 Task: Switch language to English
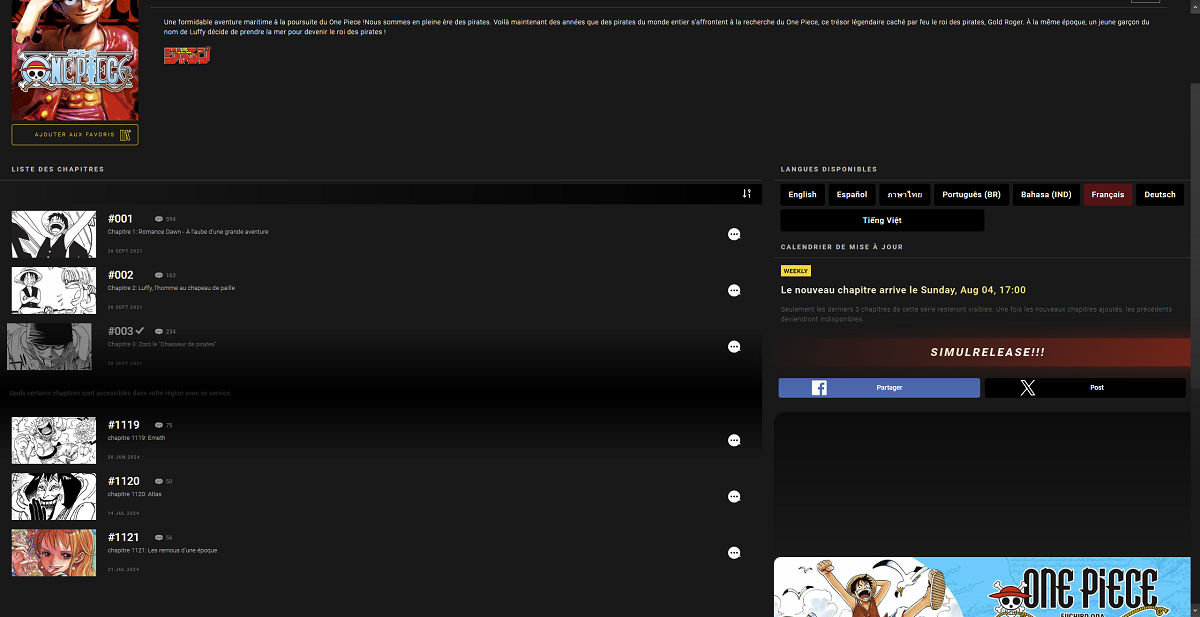pos(802,195)
